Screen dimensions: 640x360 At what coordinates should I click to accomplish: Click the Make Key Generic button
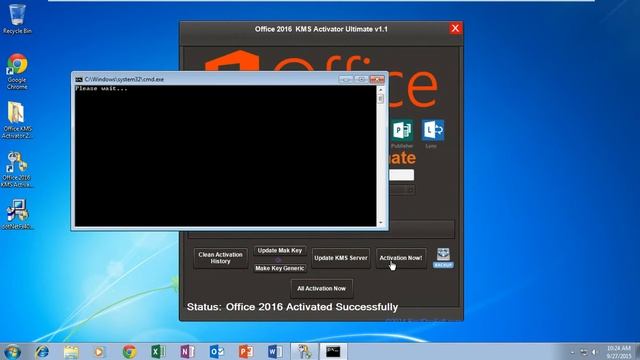[280, 268]
